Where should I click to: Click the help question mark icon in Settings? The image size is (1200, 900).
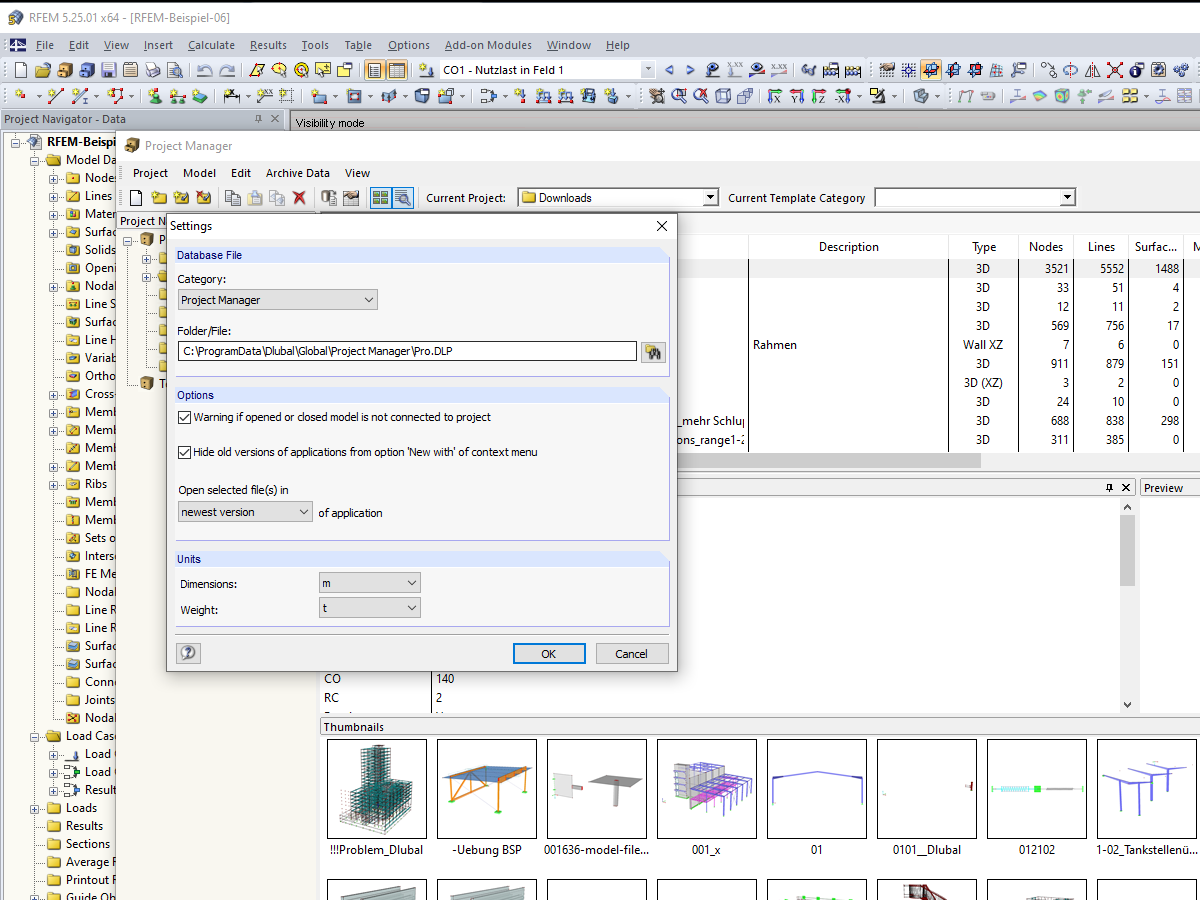point(188,653)
